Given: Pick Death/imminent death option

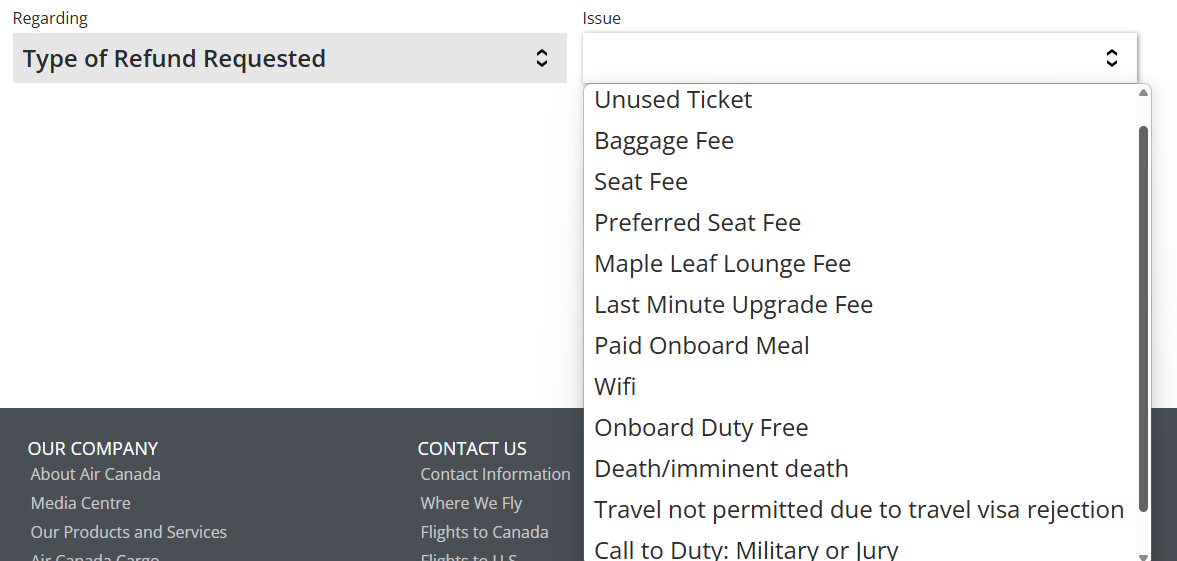Looking at the screenshot, I should point(721,469).
